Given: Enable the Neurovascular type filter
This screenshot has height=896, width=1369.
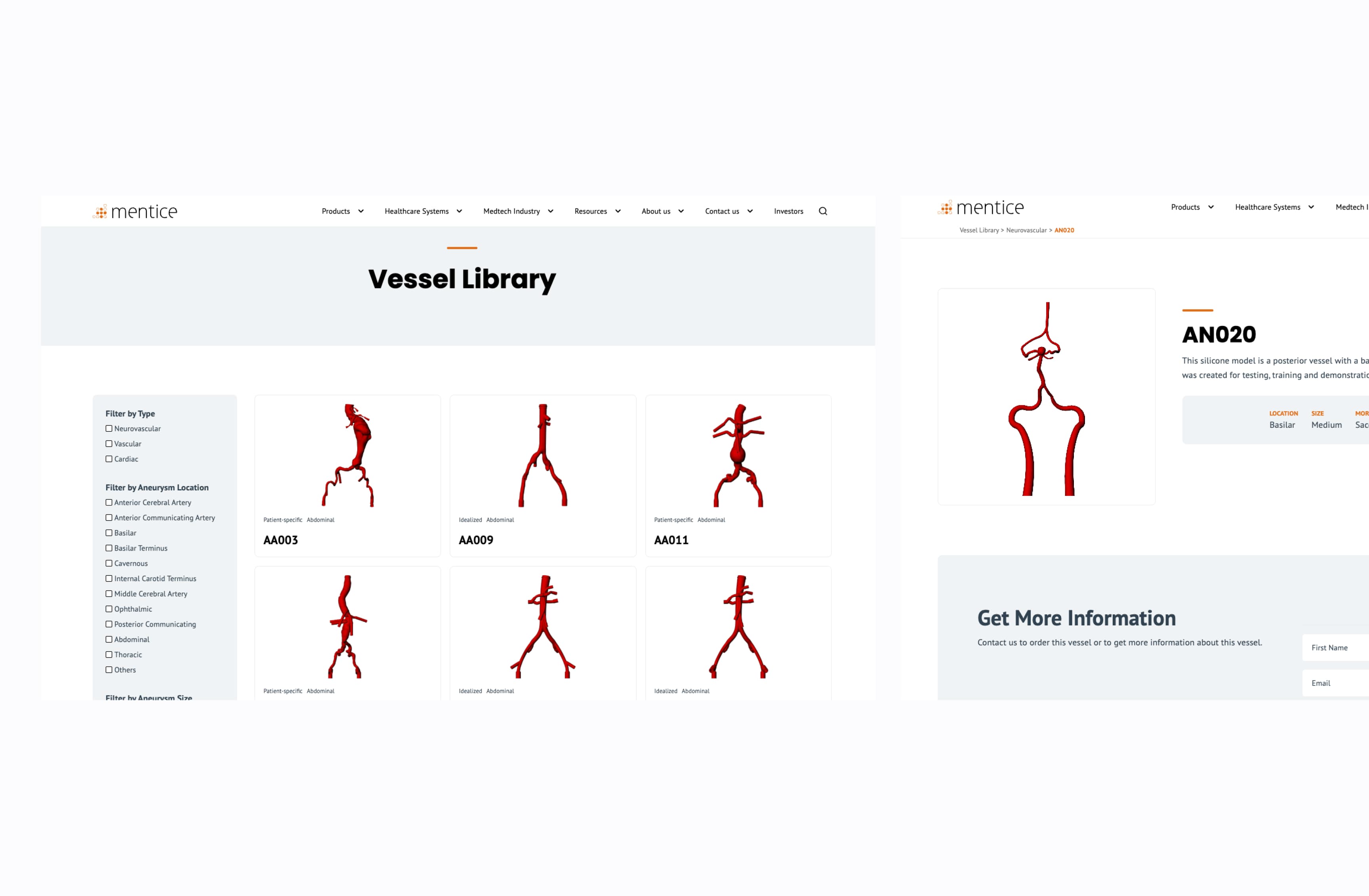Looking at the screenshot, I should point(109,429).
